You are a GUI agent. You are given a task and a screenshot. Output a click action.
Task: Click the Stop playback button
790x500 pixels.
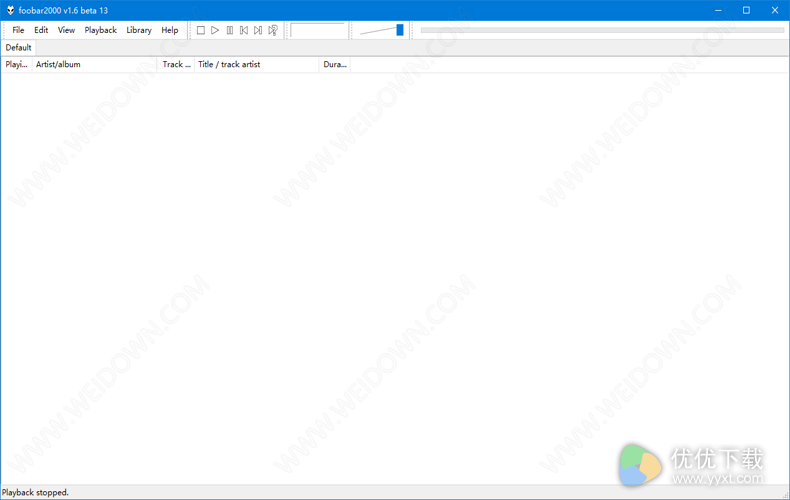pos(201,30)
